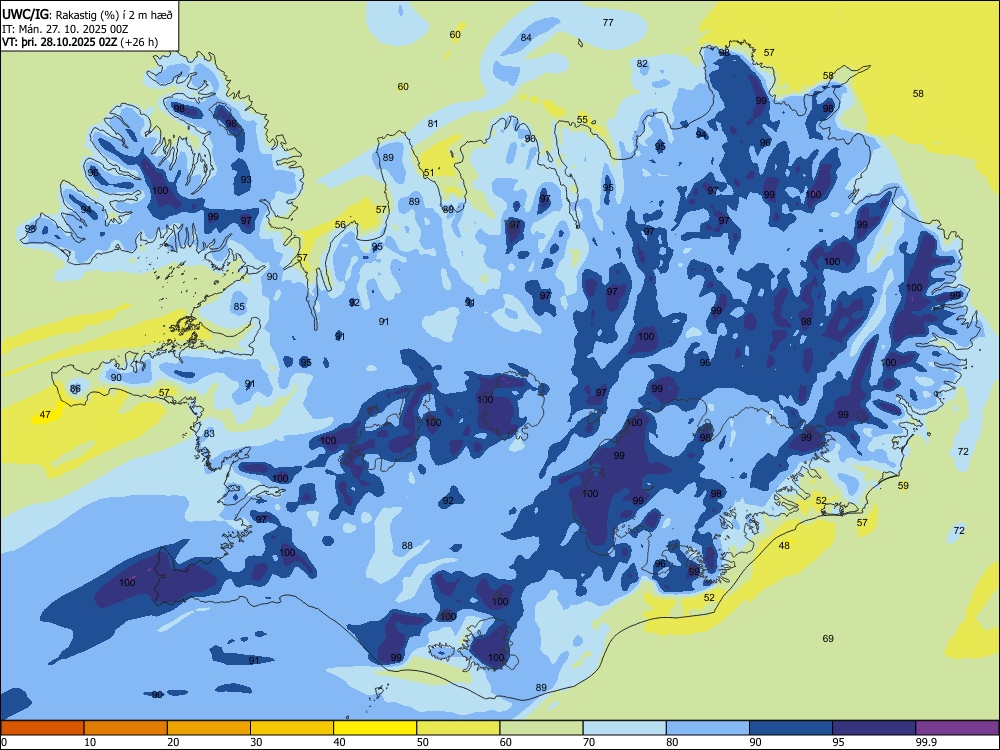The height and width of the screenshot is (750, 1000).
Task: Click the light blue 80–90 legend segment
Action: 708,728
